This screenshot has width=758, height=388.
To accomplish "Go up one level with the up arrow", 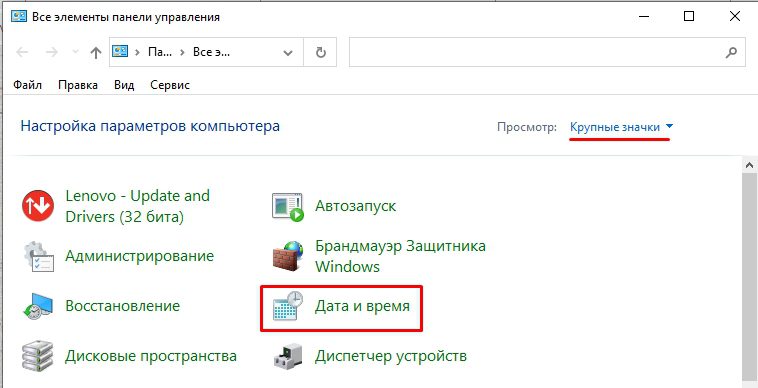I will pyautogui.click(x=96, y=52).
